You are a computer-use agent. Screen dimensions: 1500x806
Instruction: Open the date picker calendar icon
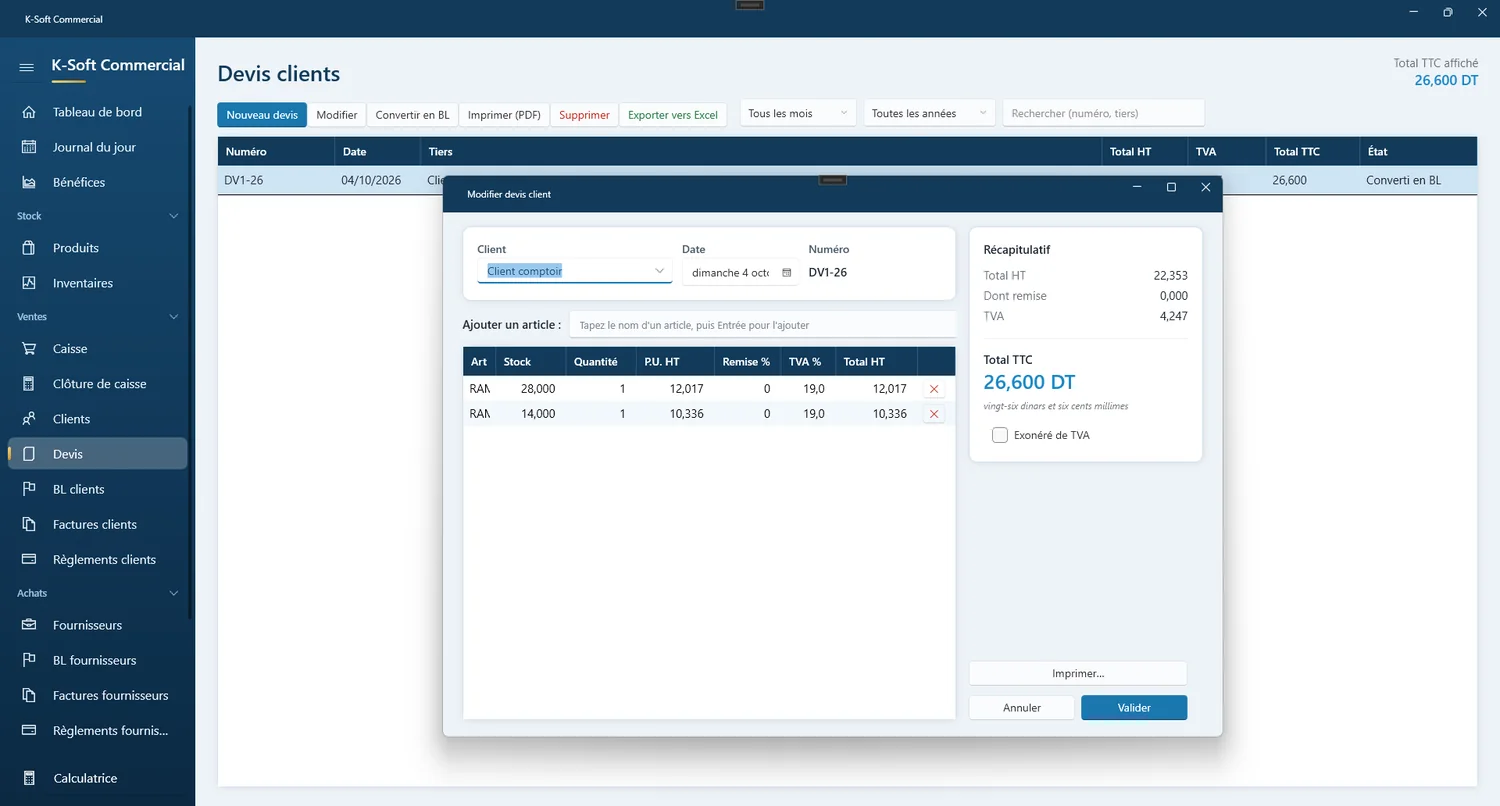click(x=787, y=272)
